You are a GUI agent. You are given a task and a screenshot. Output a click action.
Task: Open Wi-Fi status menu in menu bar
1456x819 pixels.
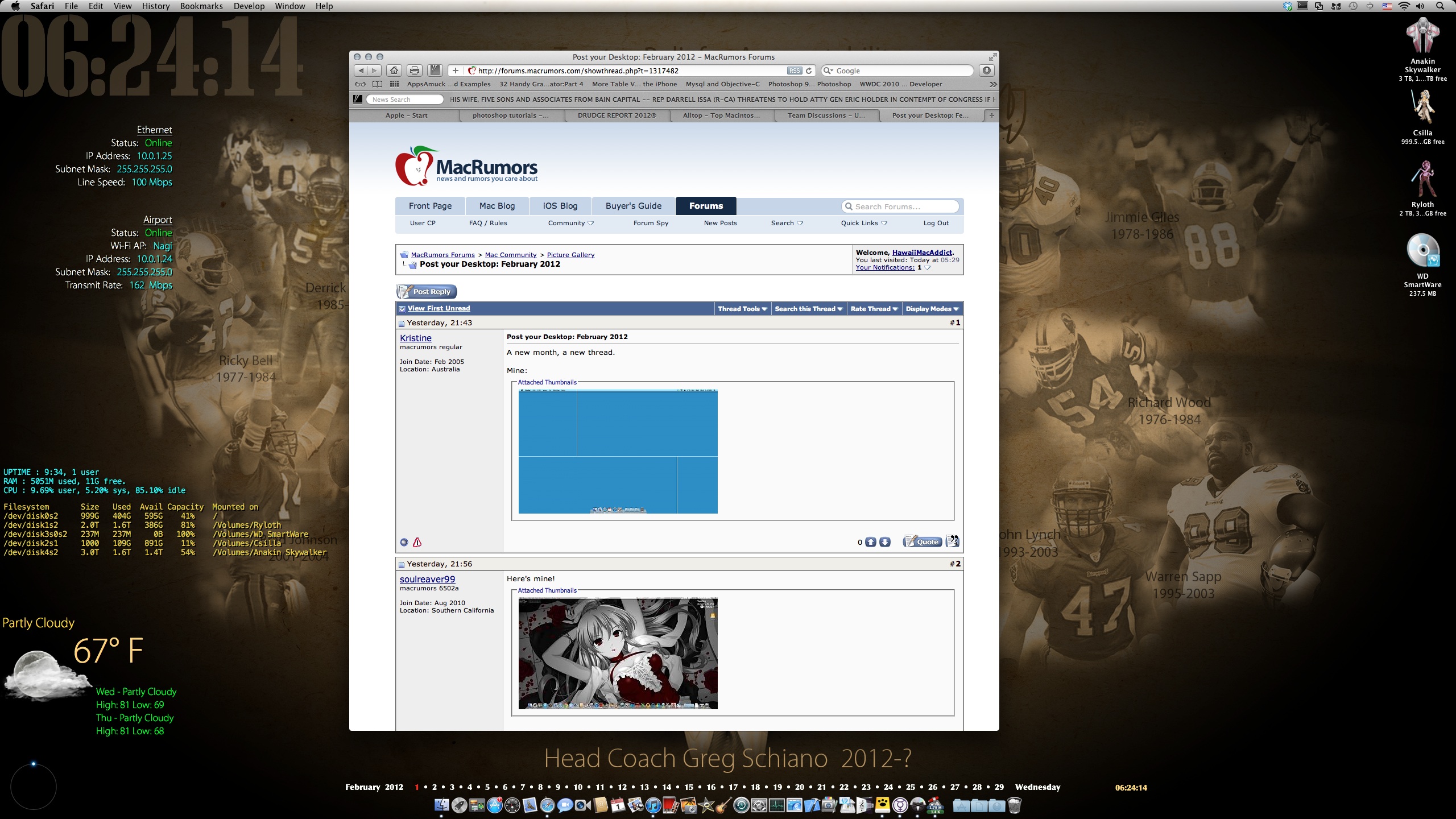coord(1404,6)
